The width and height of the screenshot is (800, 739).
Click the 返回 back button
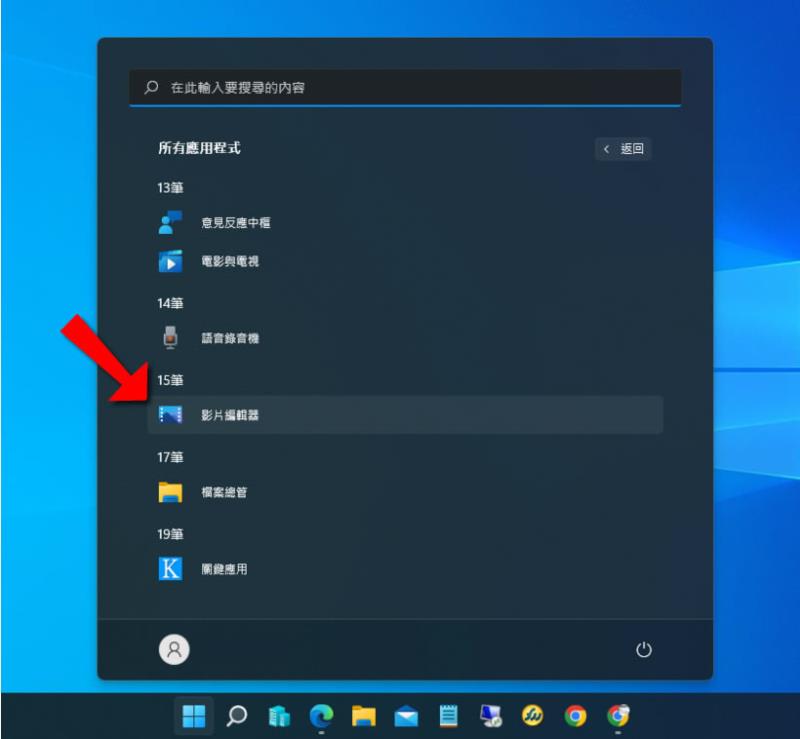(623, 149)
